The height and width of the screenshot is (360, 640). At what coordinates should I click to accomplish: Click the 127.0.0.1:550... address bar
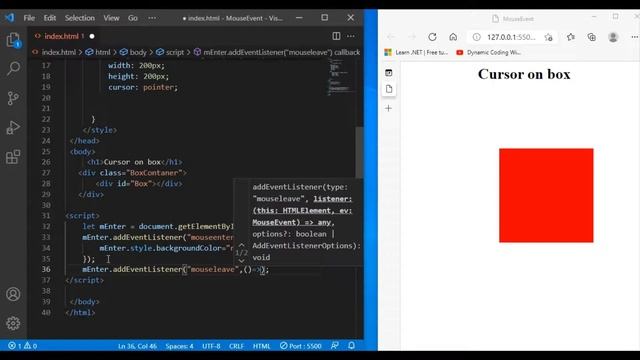(x=511, y=37)
